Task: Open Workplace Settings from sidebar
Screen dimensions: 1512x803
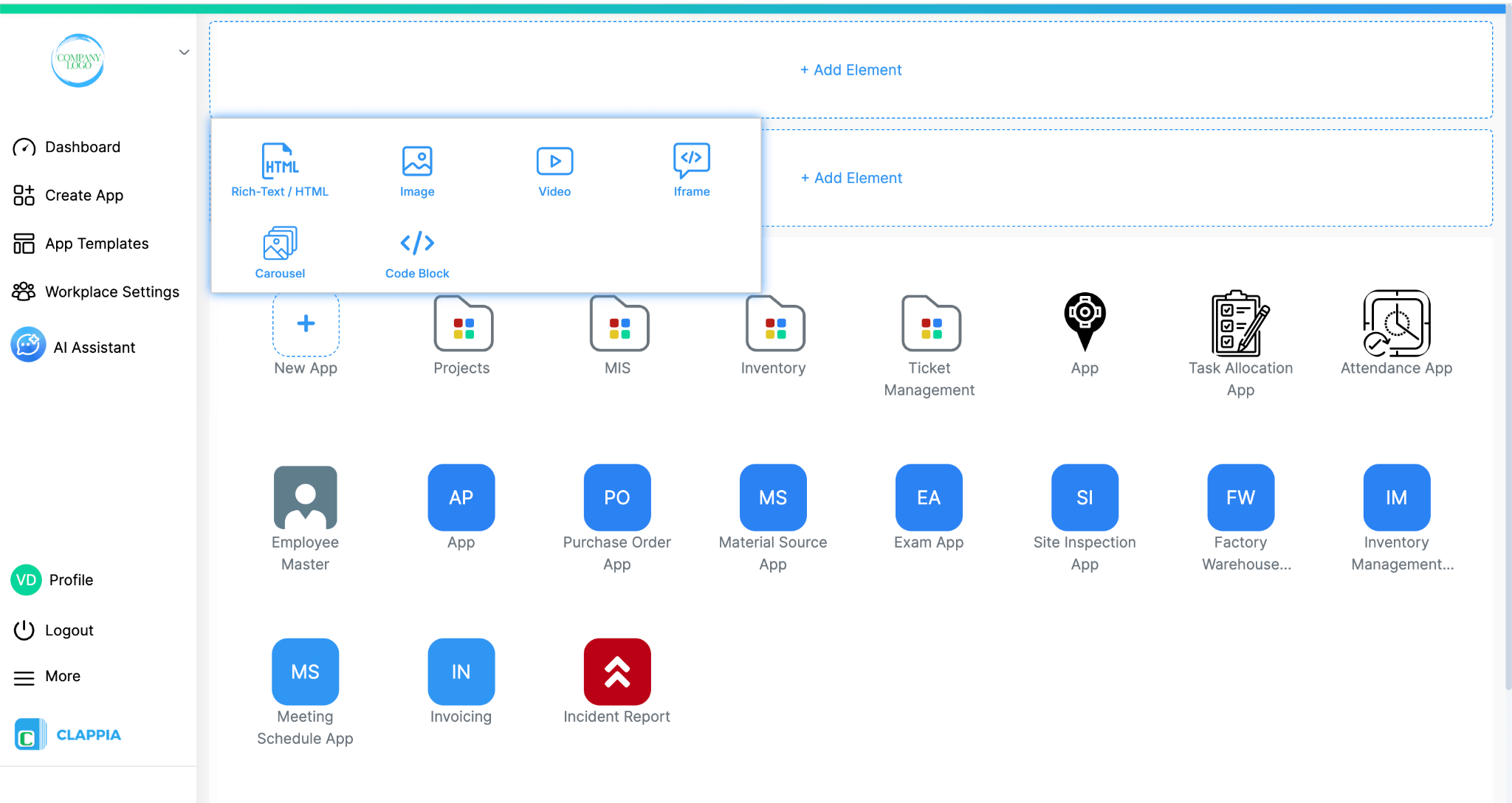Action: 111,292
